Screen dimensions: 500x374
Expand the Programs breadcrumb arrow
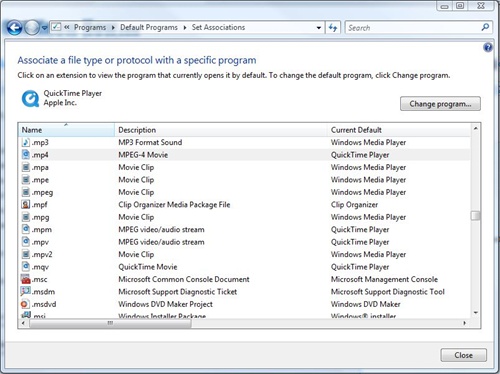click(113, 28)
